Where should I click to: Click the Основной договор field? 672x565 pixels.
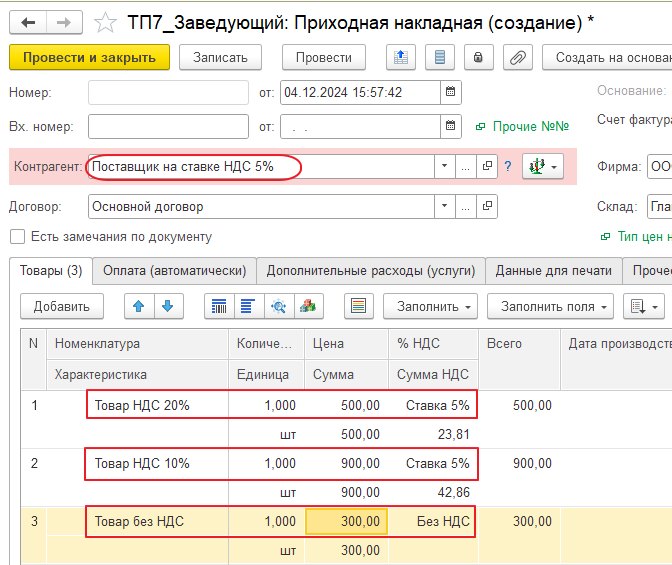[261, 206]
